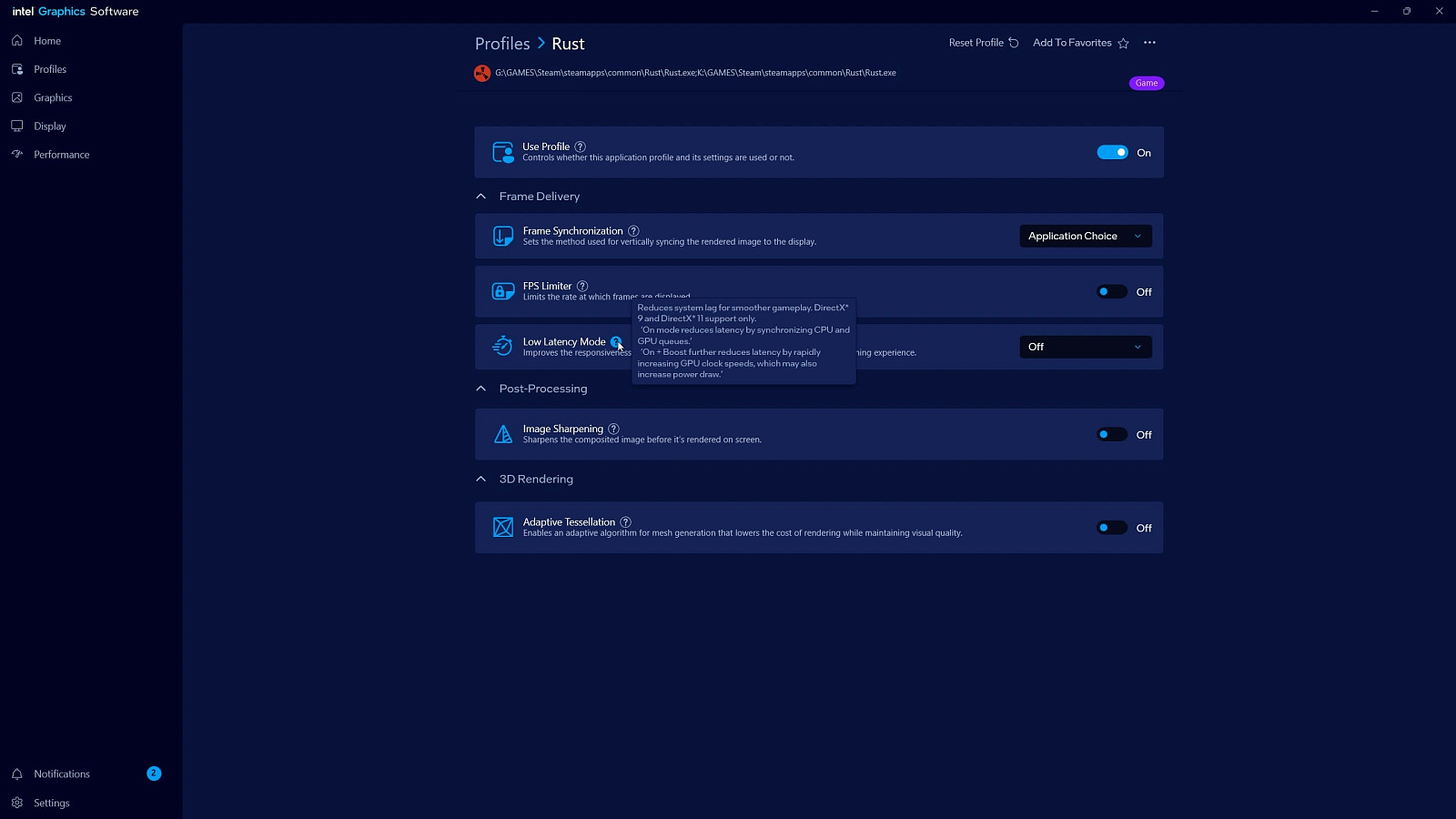The width and height of the screenshot is (1456, 819).
Task: Click the Reset Profile button label
Action: pos(976,43)
